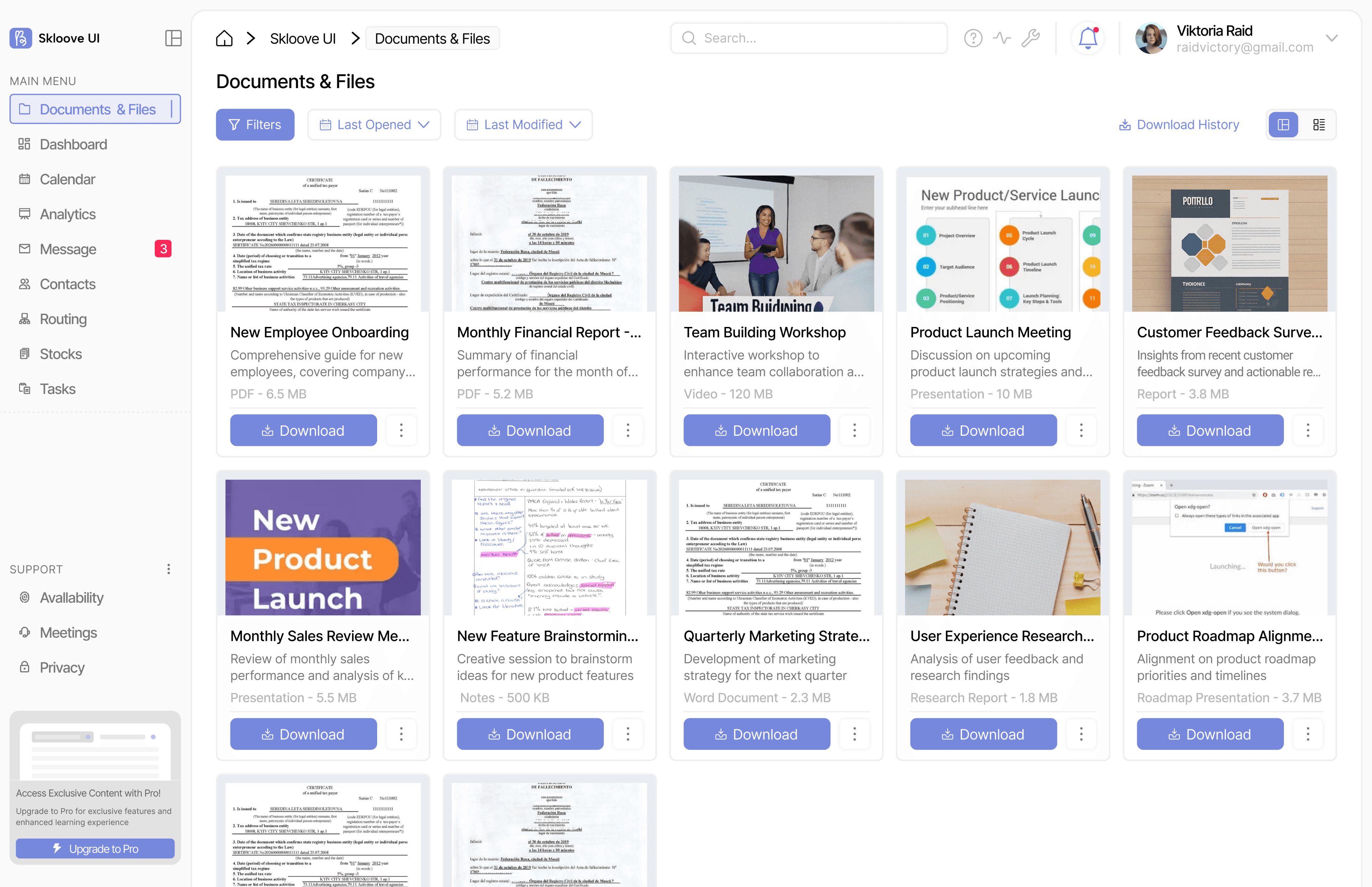Select Message in the main menu
This screenshot has height=887, width=1372.
(67, 249)
